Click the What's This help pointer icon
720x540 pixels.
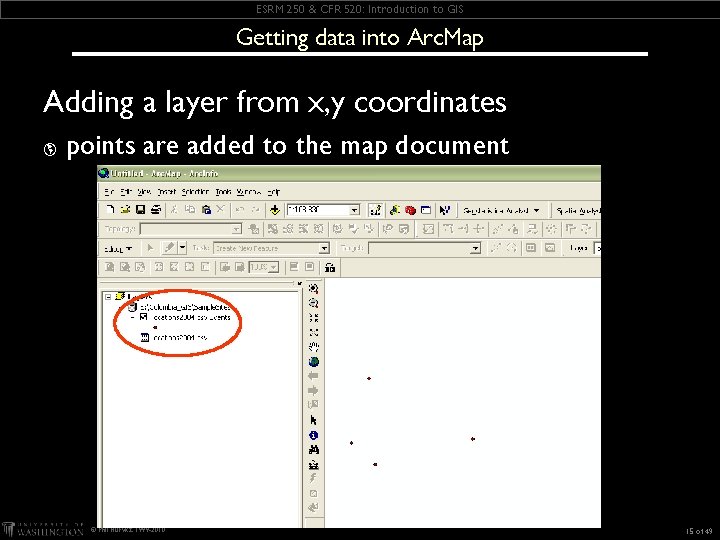click(444, 210)
